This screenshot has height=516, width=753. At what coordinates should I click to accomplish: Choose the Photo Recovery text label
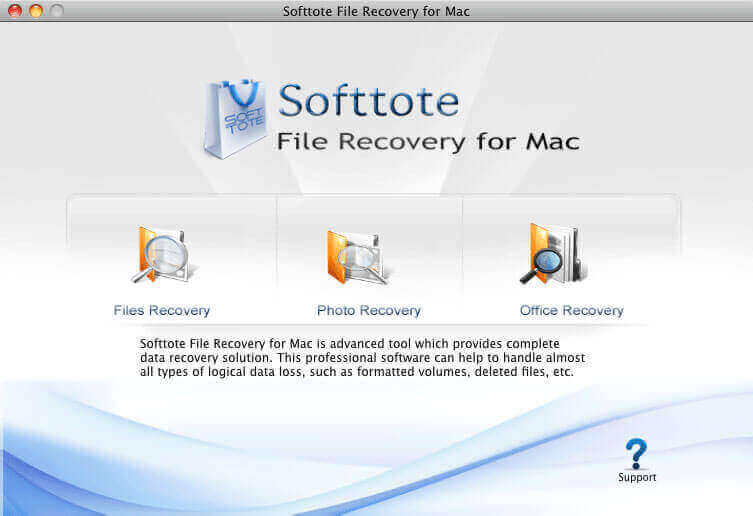[x=369, y=311]
